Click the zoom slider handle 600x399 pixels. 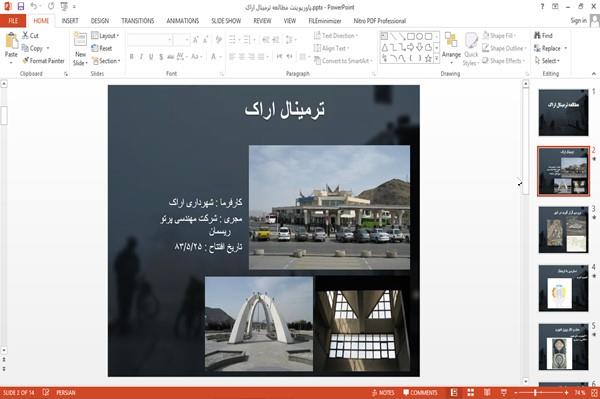[535, 392]
